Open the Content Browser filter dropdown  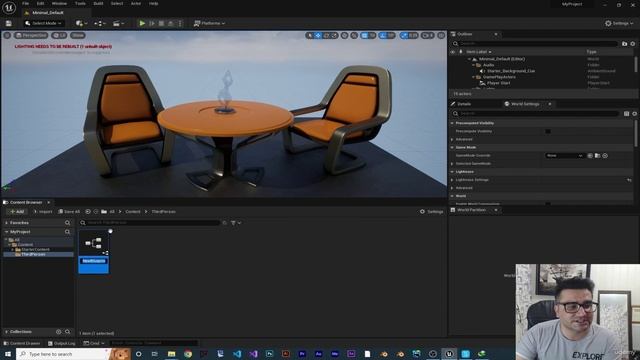(x=236, y=223)
